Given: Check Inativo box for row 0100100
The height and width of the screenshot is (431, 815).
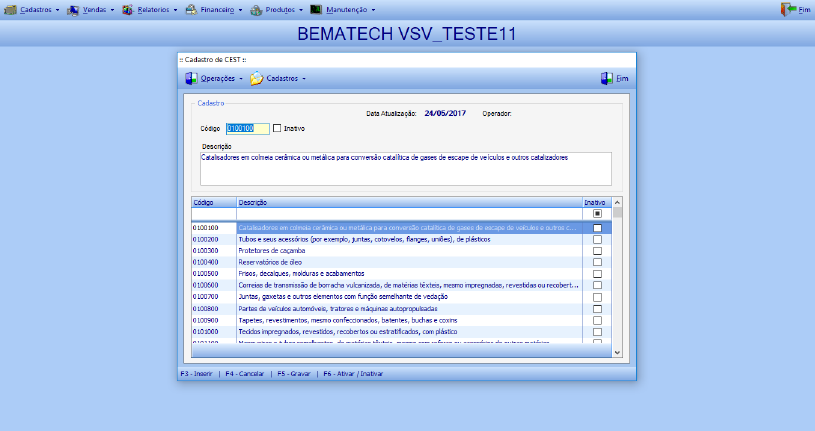Looking at the screenshot, I should tap(597, 228).
